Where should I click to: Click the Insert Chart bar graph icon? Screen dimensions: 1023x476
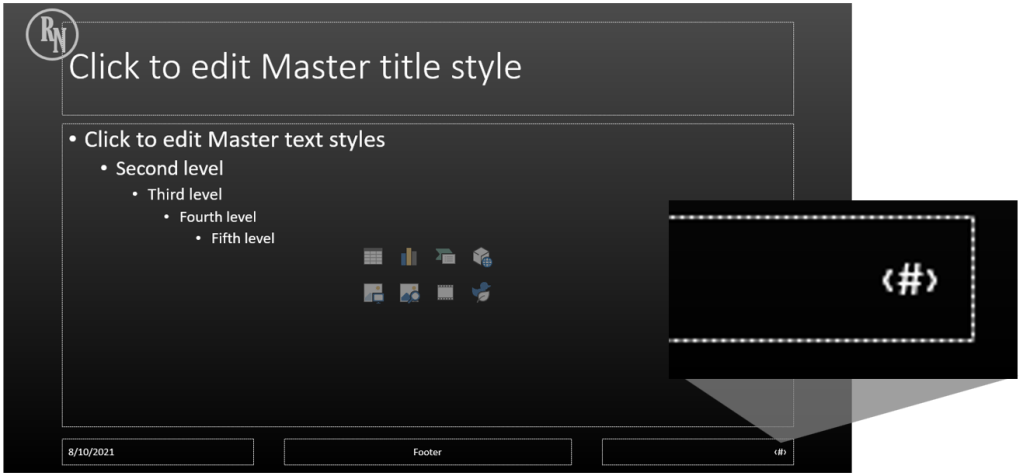409,258
